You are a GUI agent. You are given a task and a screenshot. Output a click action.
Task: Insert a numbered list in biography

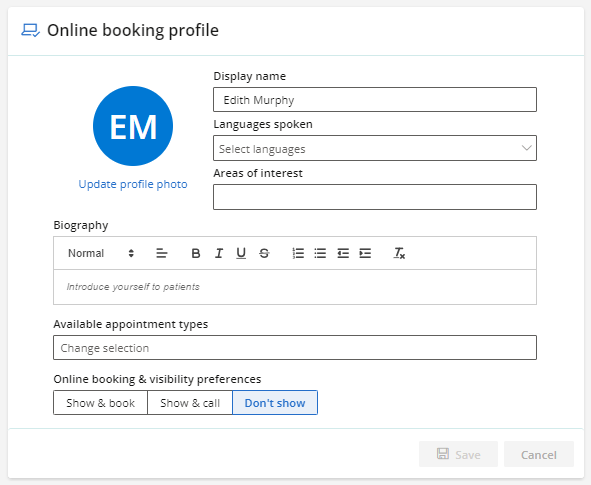298,253
